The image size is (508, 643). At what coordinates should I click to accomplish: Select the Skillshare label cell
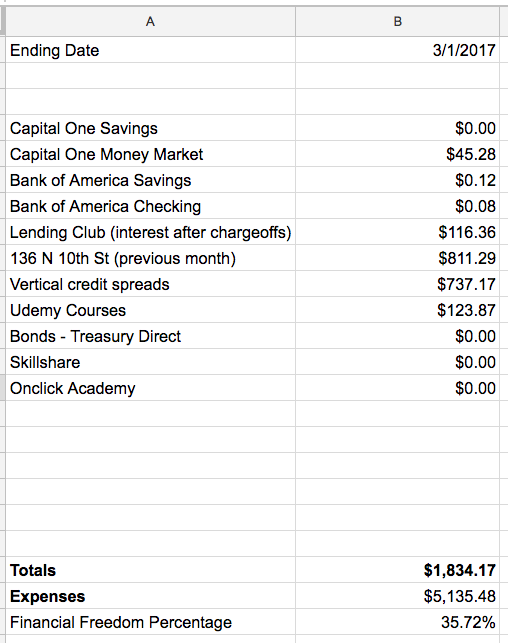[x=150, y=362]
